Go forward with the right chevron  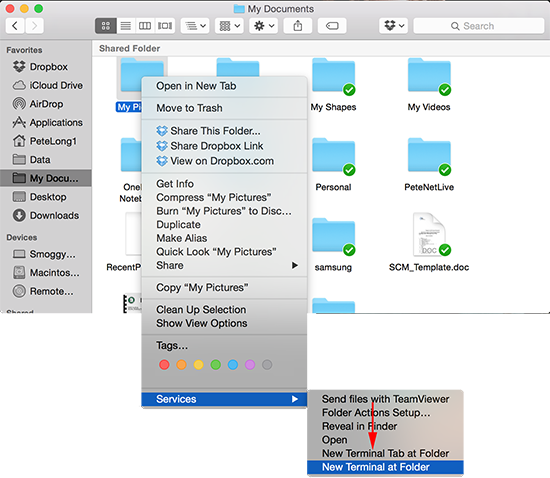[x=34, y=26]
